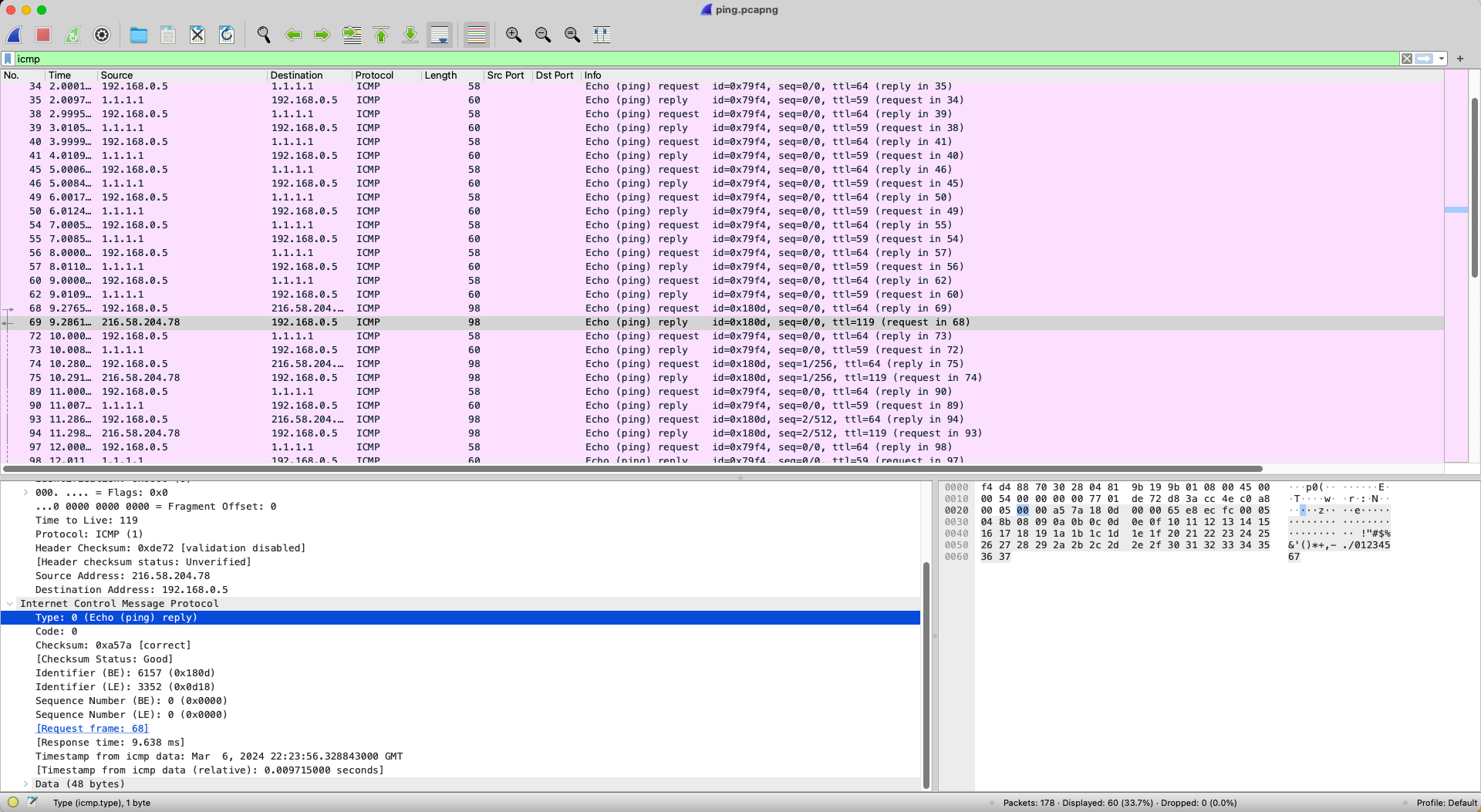Sort by the Src Port column header
This screenshot has width=1481, height=812.
click(x=508, y=75)
